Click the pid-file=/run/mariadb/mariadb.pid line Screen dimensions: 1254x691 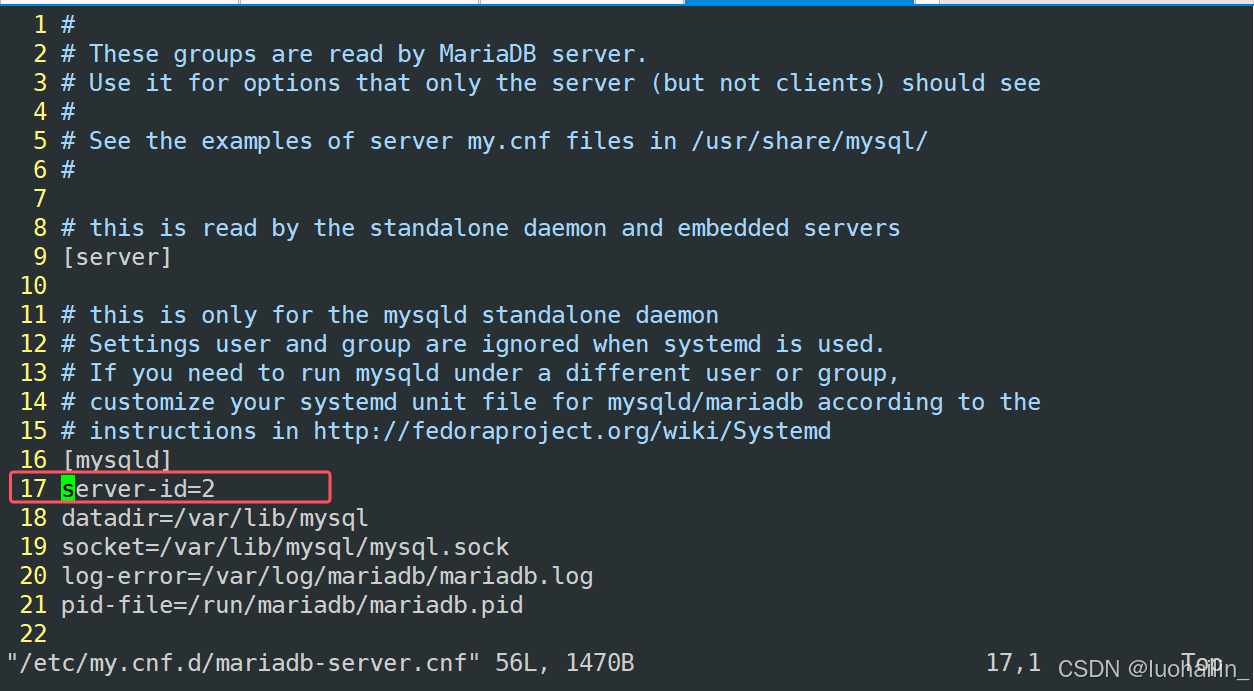[x=292, y=605]
